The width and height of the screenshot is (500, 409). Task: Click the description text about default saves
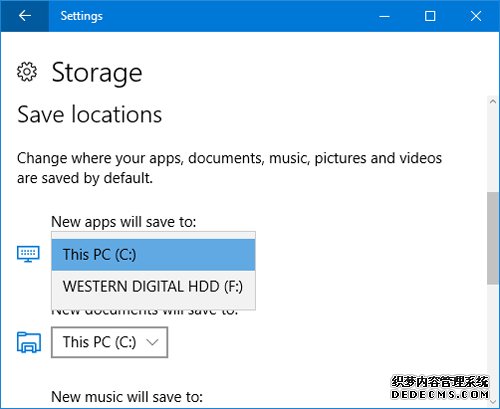229,168
